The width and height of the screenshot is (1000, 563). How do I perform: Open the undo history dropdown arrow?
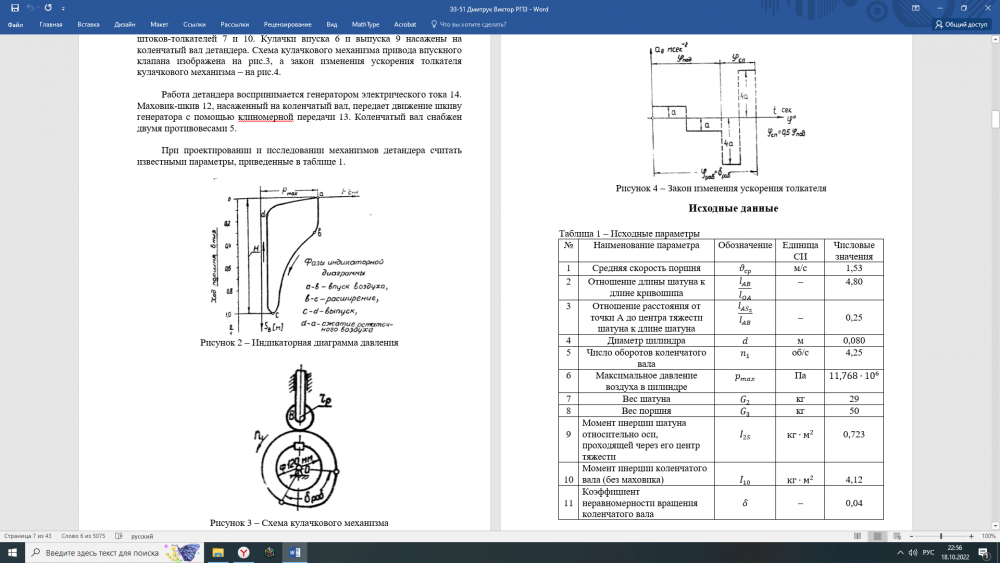[x=38, y=8]
